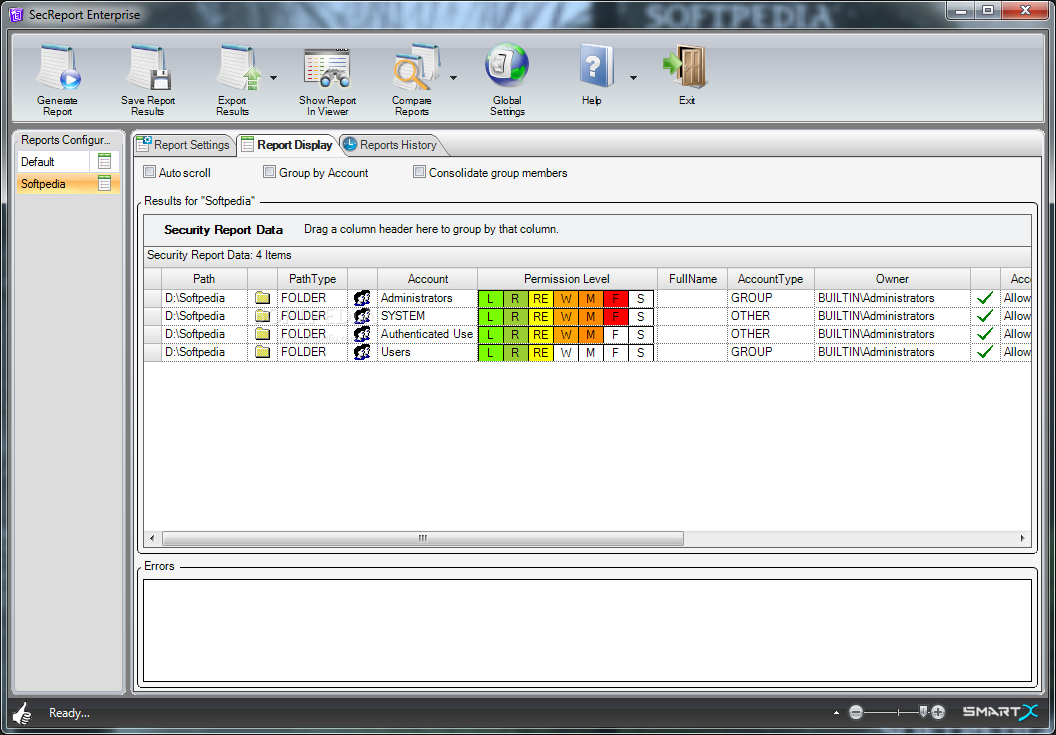Sort by the Owner column header
1056x735 pixels.
(x=892, y=279)
